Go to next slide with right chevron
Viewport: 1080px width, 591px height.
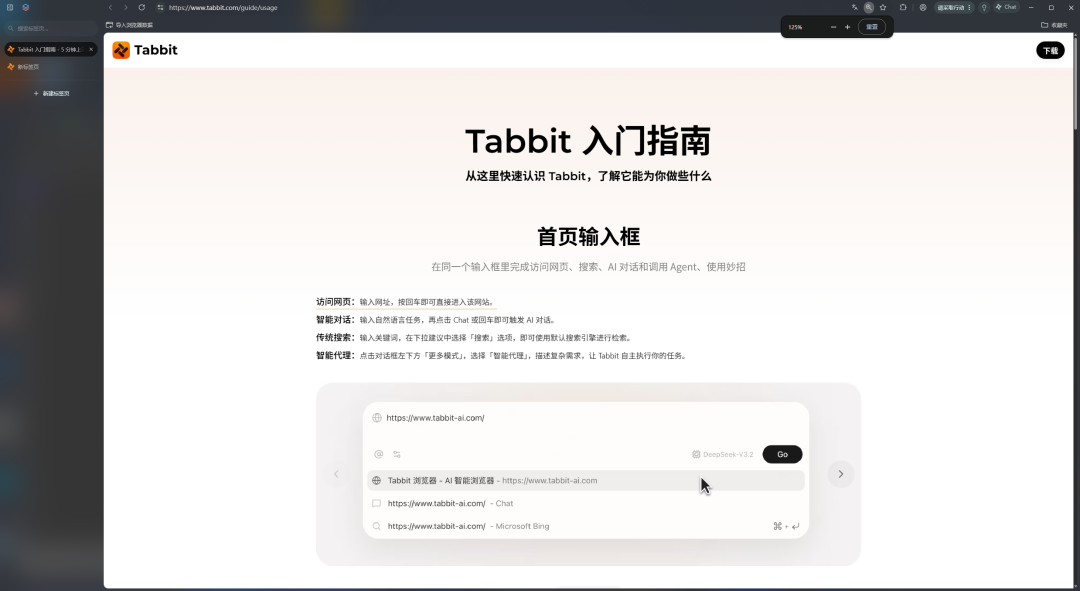[x=840, y=474]
